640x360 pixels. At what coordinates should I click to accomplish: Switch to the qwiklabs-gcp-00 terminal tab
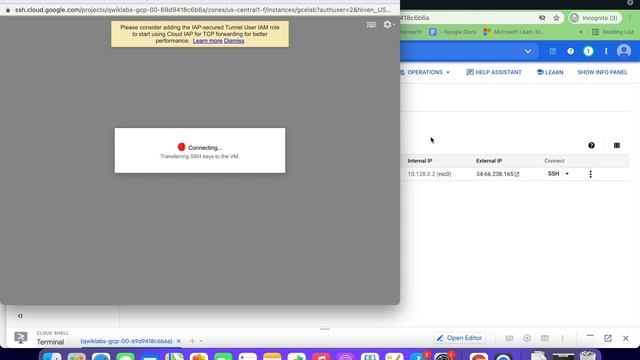126,341
